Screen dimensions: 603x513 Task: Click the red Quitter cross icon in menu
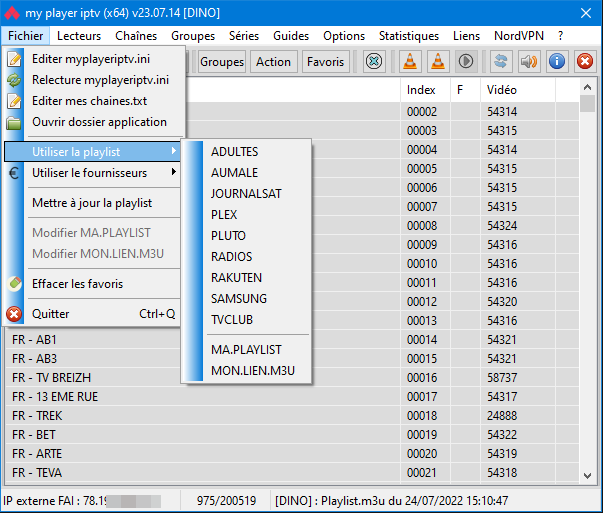pos(14,314)
